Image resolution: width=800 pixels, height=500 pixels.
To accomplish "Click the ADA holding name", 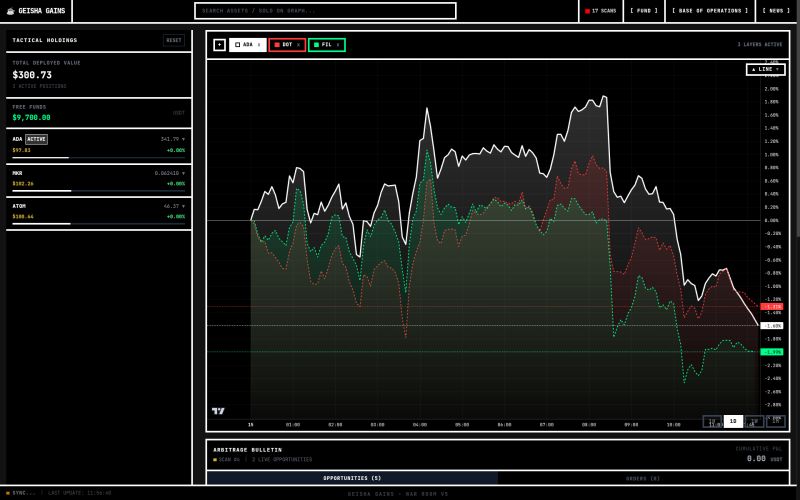I will [17, 139].
